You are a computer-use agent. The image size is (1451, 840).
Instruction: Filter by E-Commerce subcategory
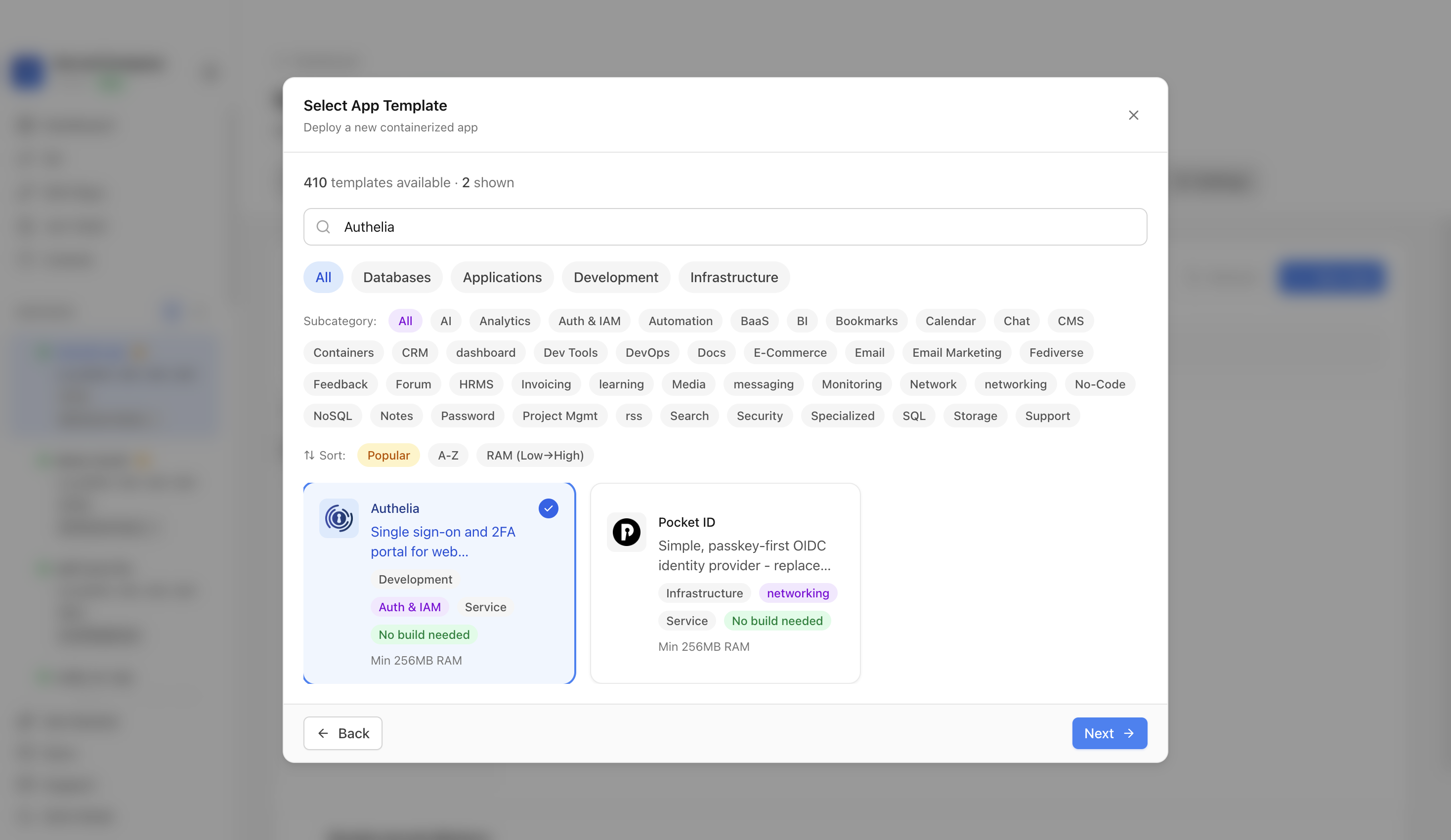click(x=790, y=352)
